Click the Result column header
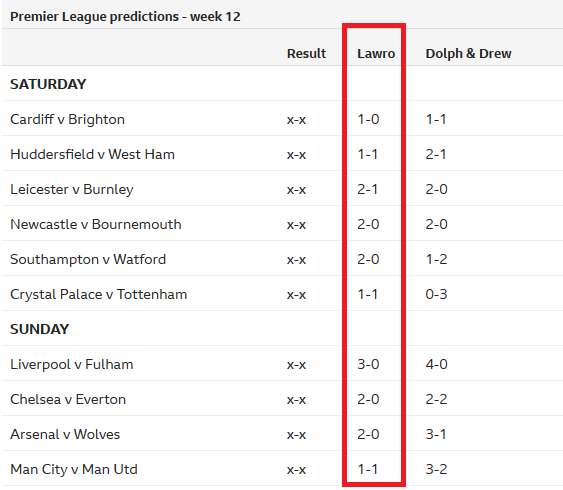563x490 pixels. 306,53
